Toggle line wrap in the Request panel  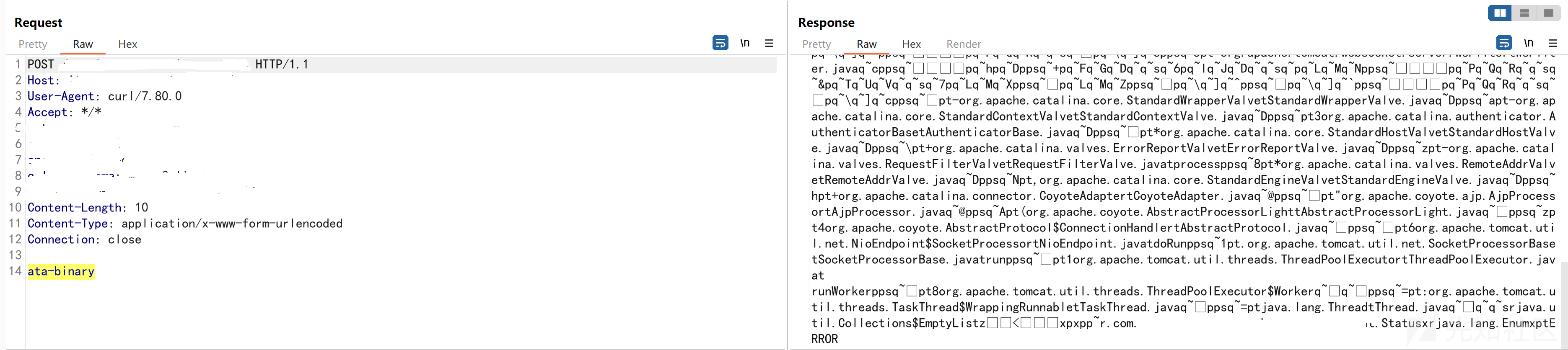720,43
